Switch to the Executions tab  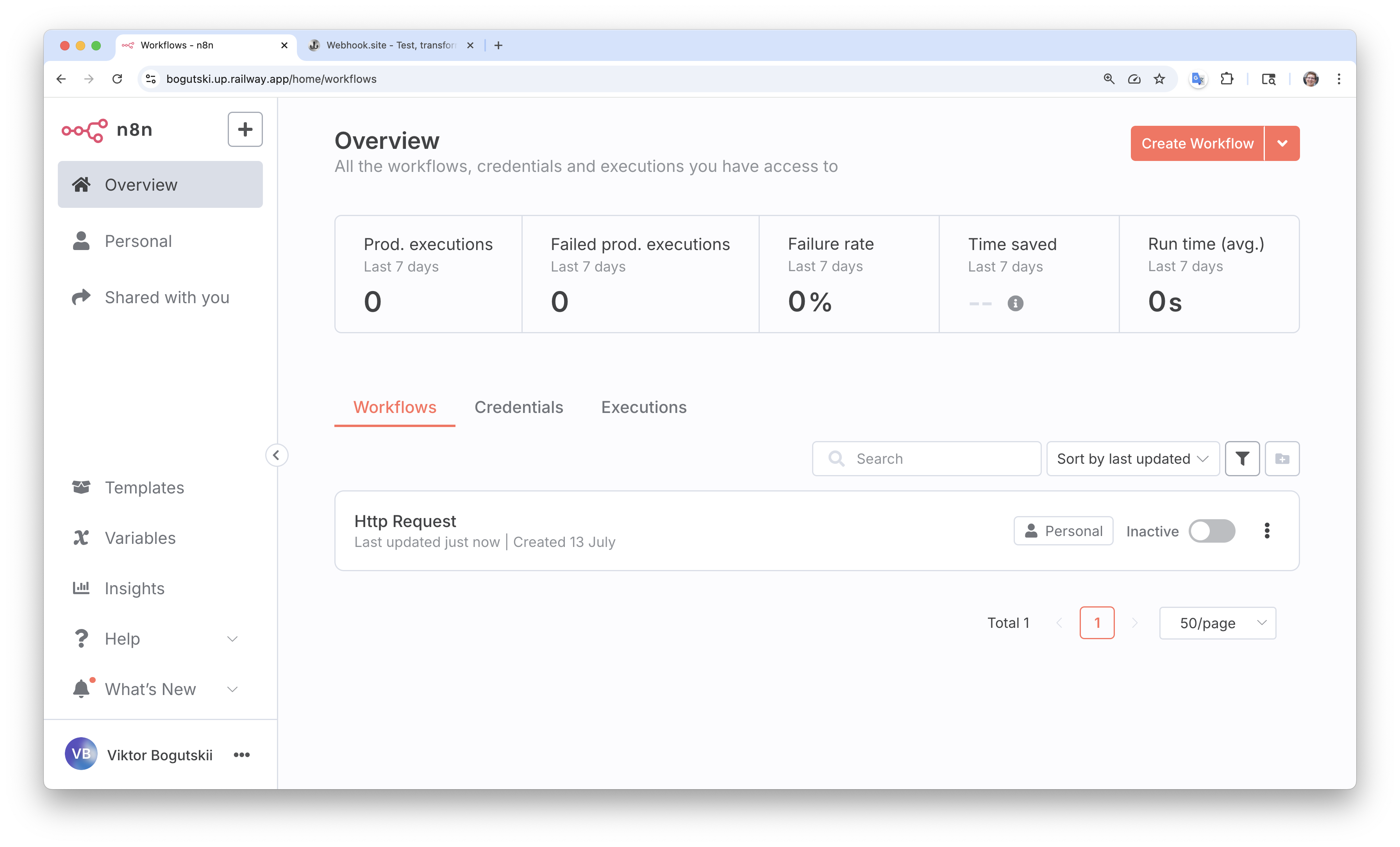pyautogui.click(x=643, y=407)
